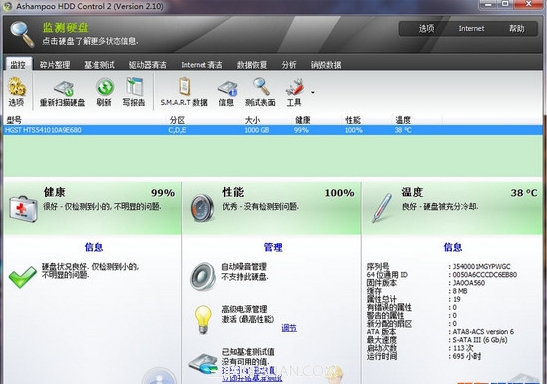Open the 帮助 menu in header

click(x=516, y=29)
